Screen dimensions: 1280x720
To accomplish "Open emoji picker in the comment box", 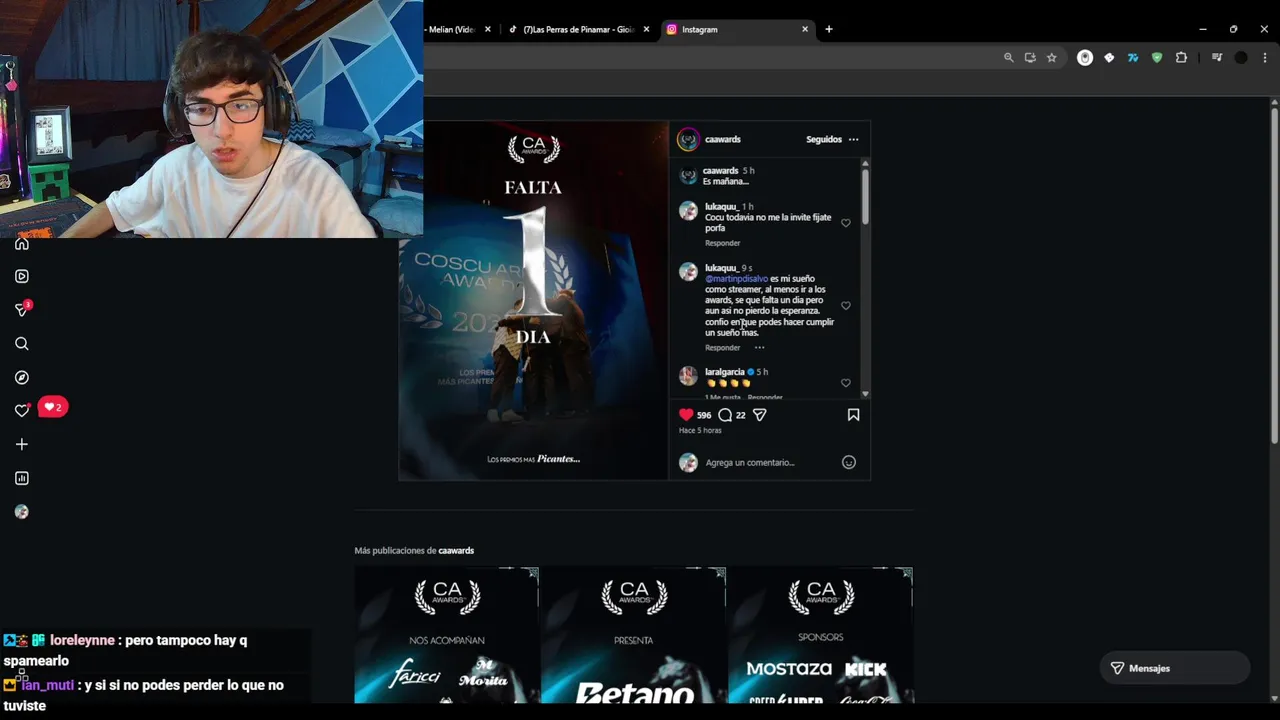I will pos(849,462).
